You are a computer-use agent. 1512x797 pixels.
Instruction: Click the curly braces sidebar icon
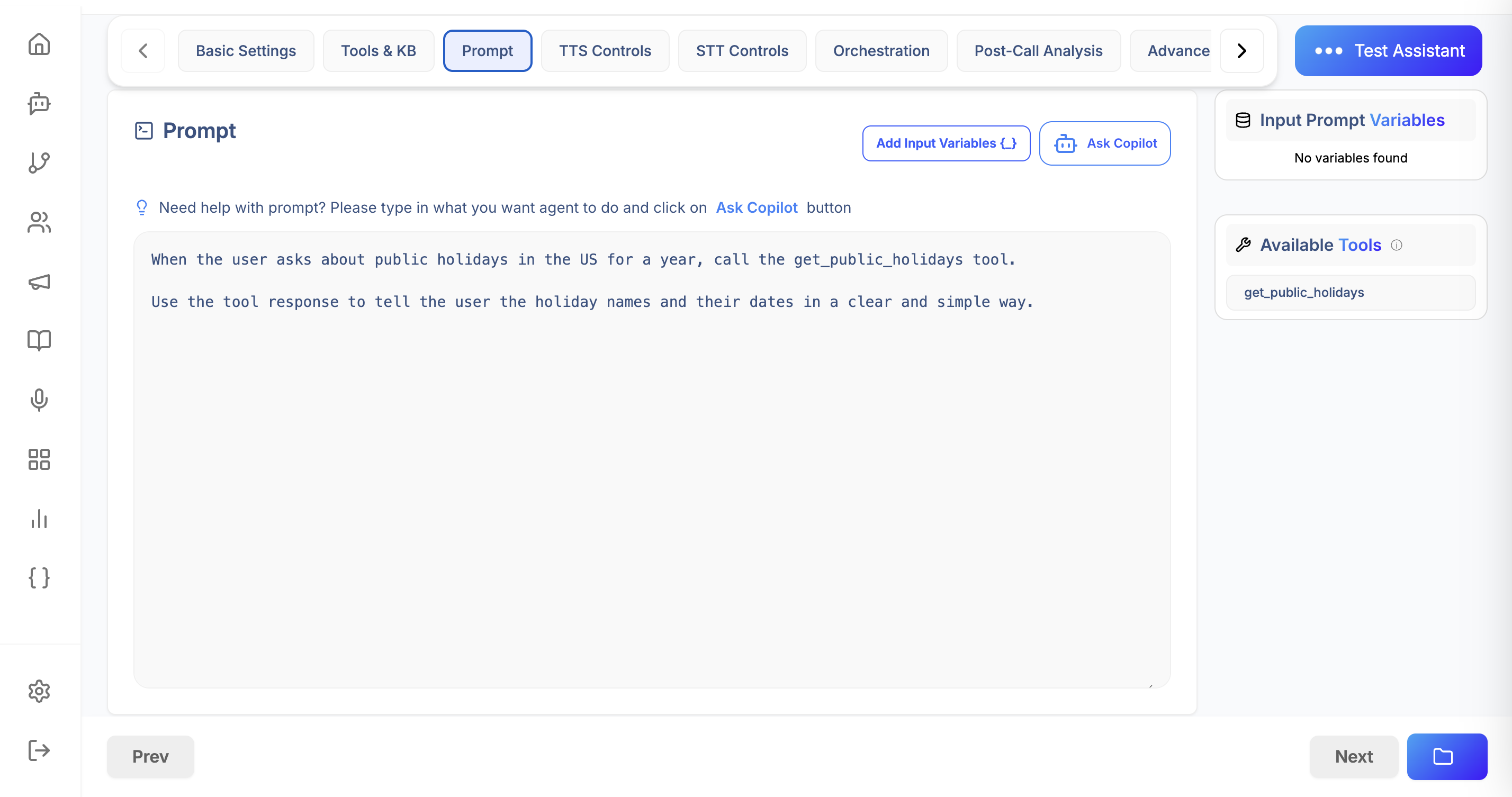click(39, 577)
